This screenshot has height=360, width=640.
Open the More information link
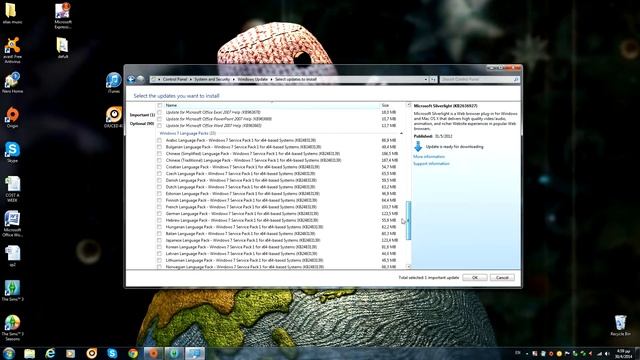pos(429,157)
